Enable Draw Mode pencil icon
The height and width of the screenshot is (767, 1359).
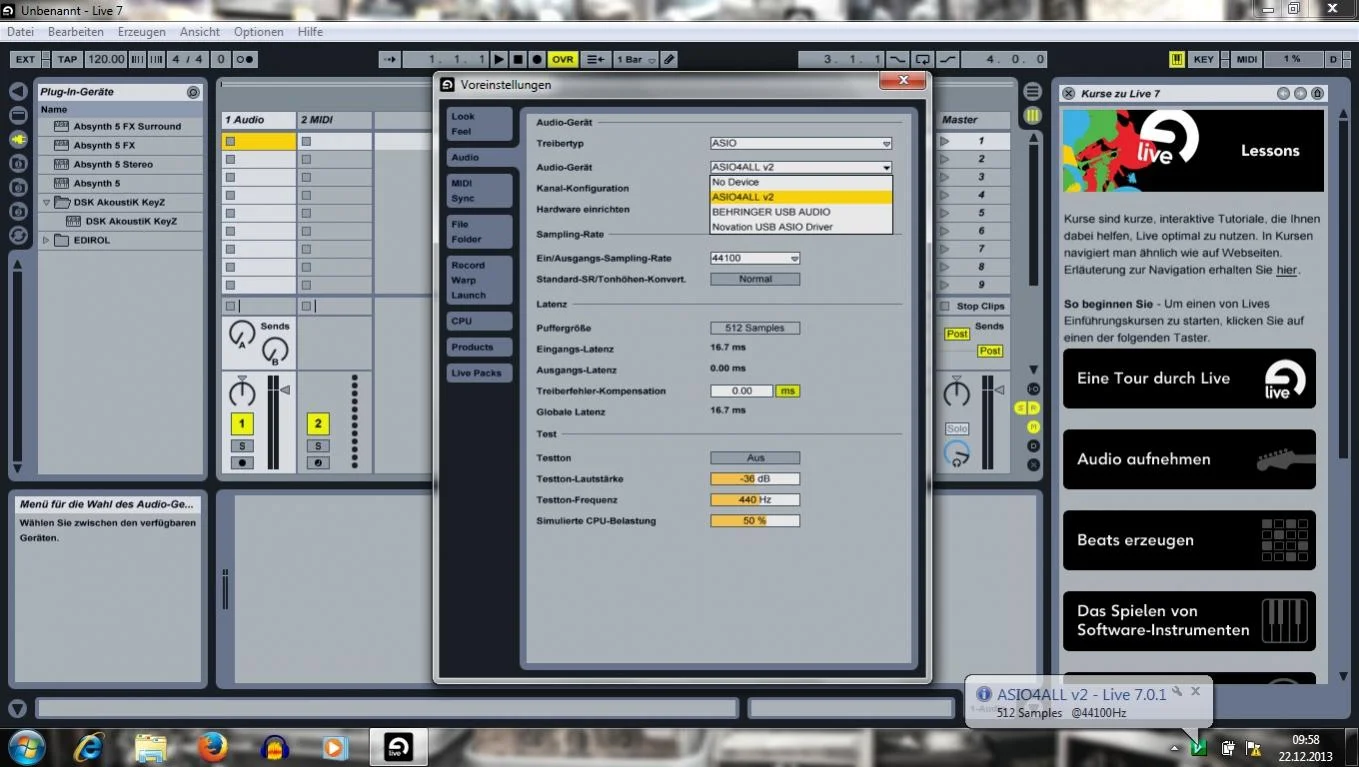pos(669,60)
